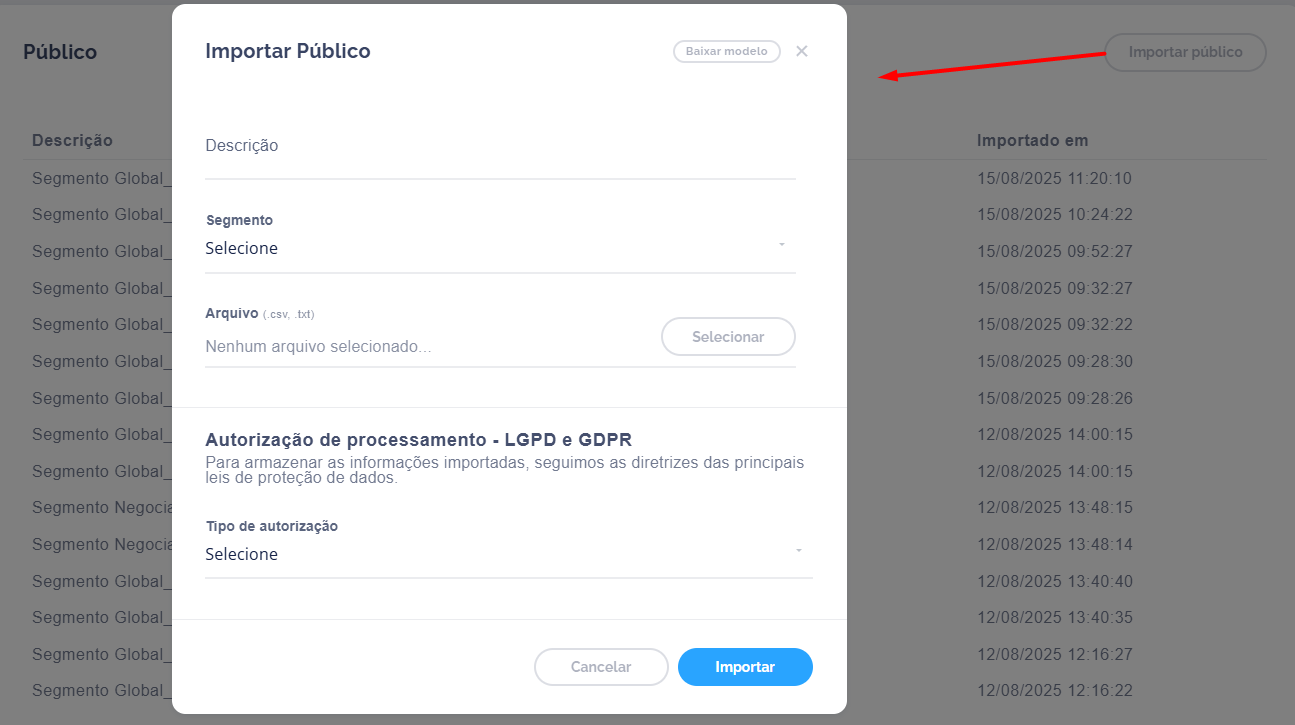Open the last row dated 12/08/2025 12:16:22
This screenshot has width=1295, height=725.
[x=1054, y=691]
